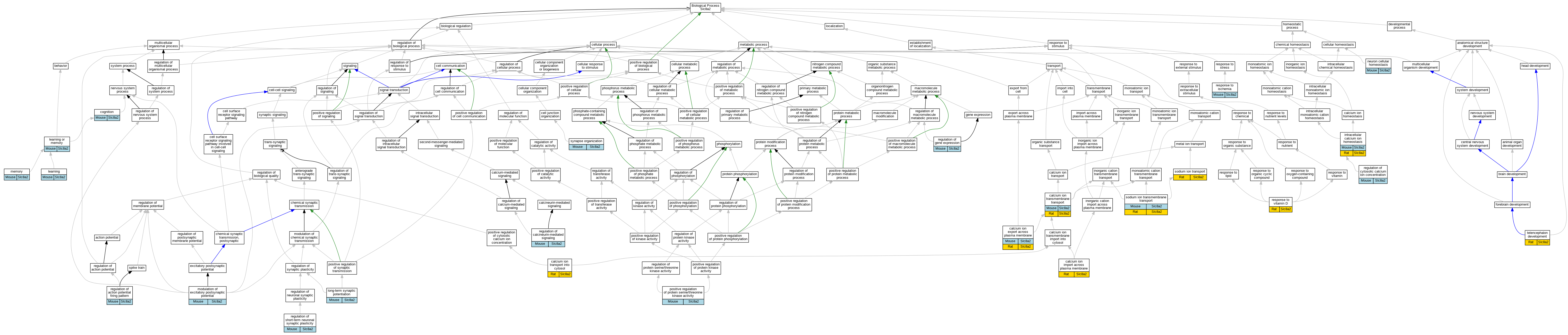Click the 'anterograde trans-synaptic signaling' node
1568x335 pixels.
(304, 174)
